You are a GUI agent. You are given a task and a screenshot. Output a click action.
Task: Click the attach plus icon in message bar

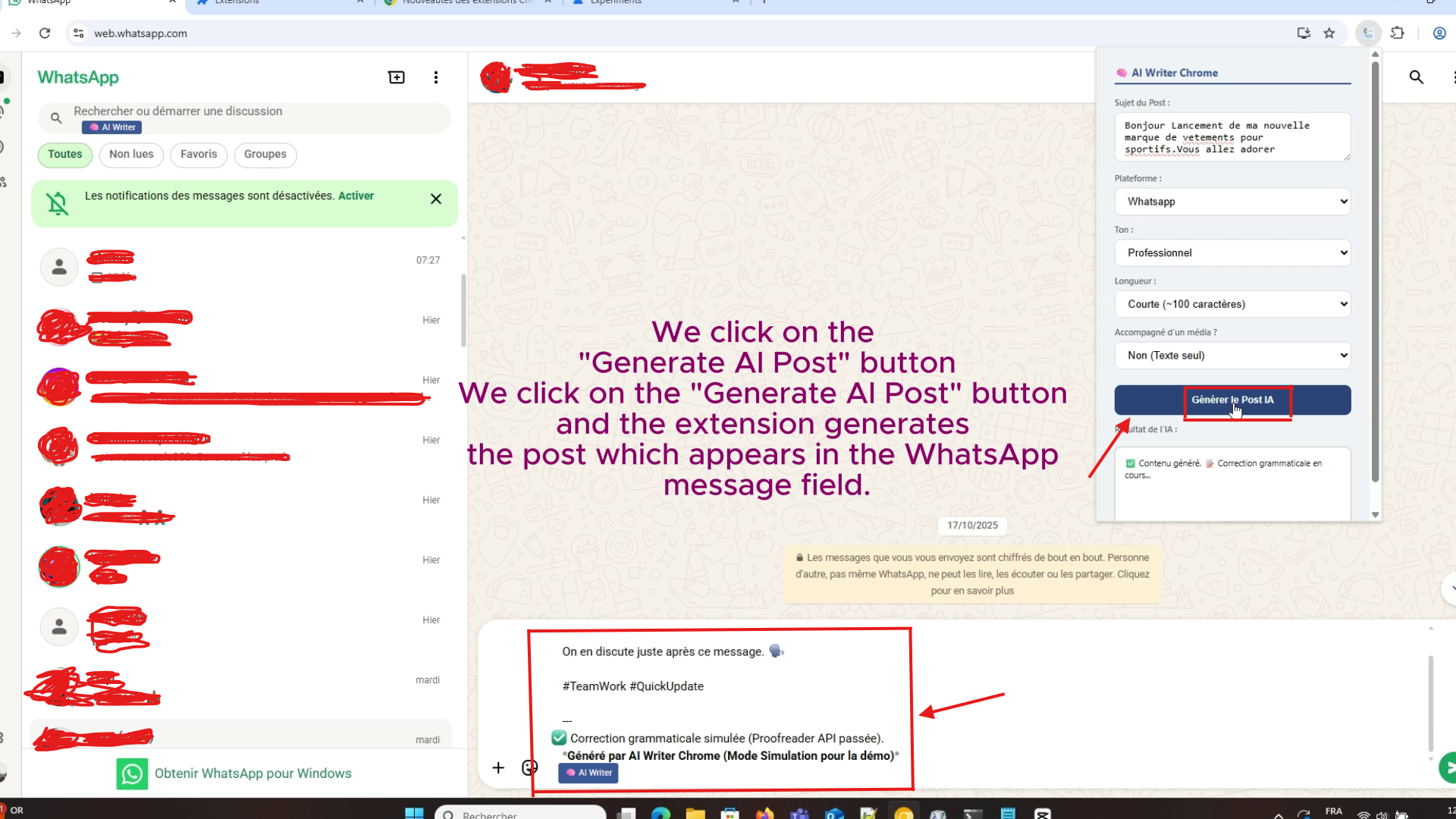click(x=498, y=767)
